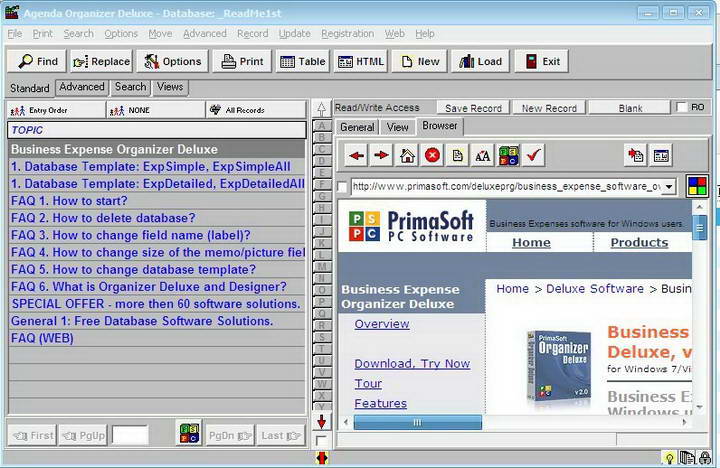
Task: Click the padlock status bar icon
Action: pyautogui.click(x=704, y=457)
